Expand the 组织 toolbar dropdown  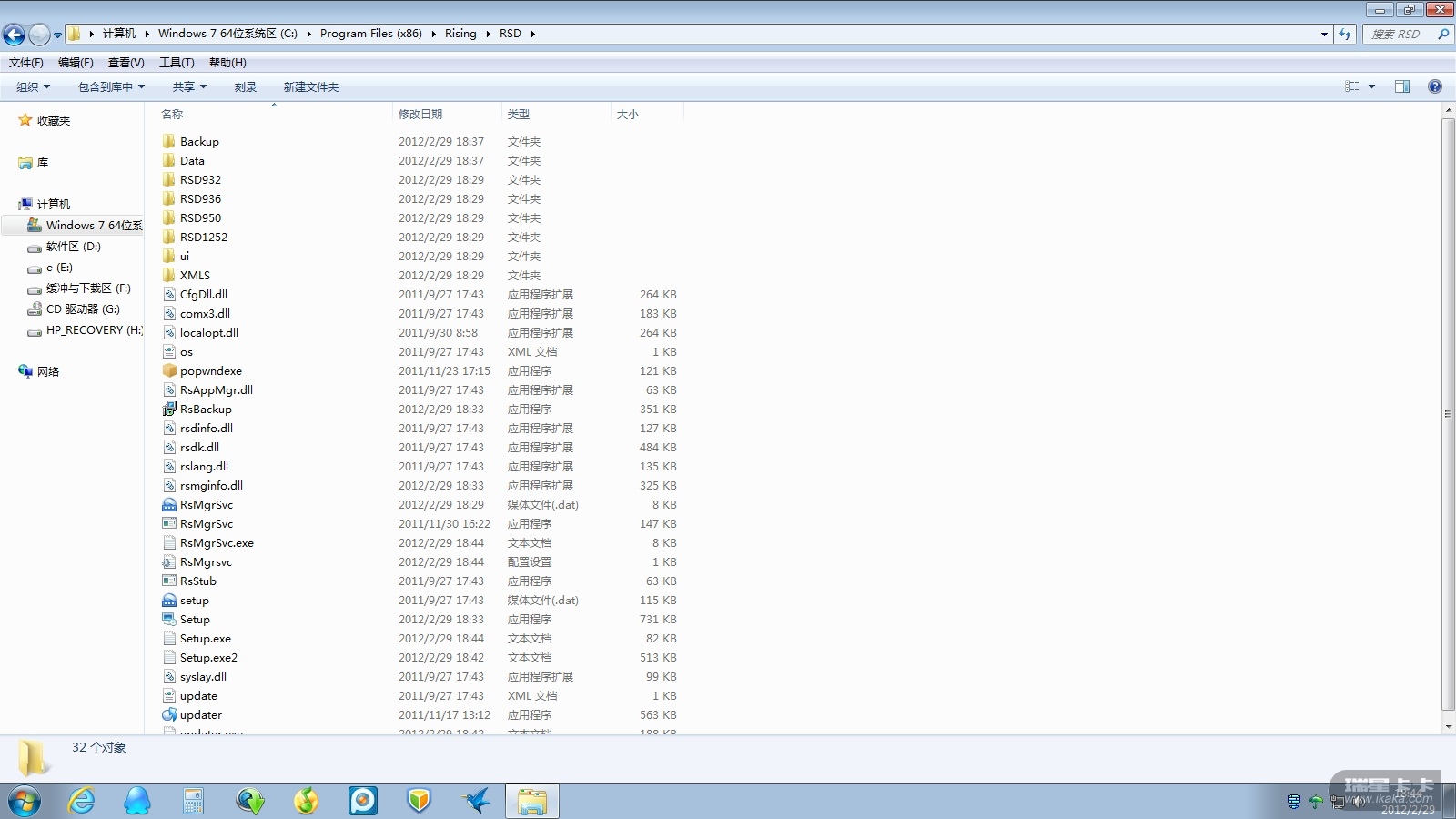[x=34, y=87]
